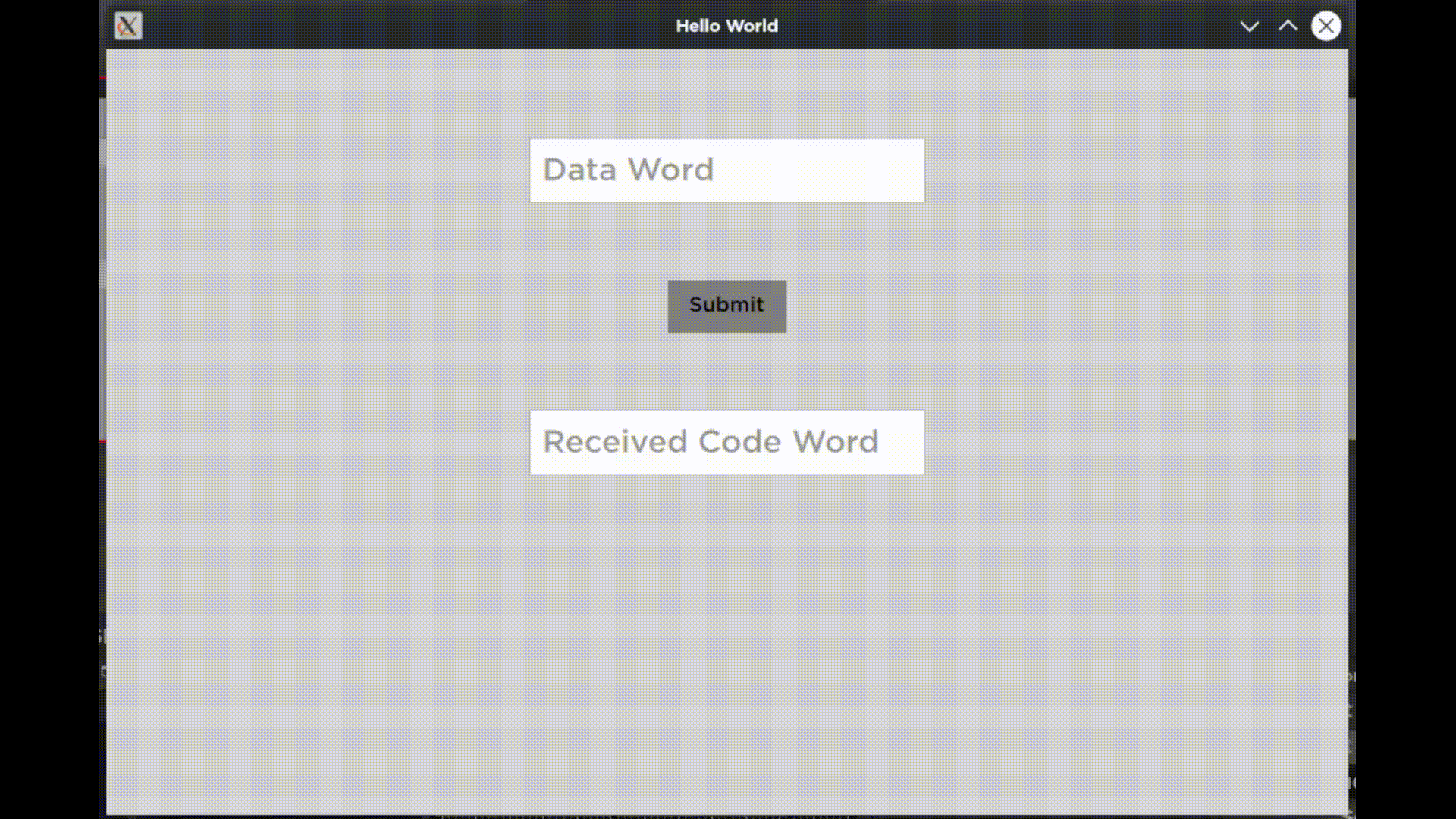Click the word 'Submit' on the button

coord(726,305)
